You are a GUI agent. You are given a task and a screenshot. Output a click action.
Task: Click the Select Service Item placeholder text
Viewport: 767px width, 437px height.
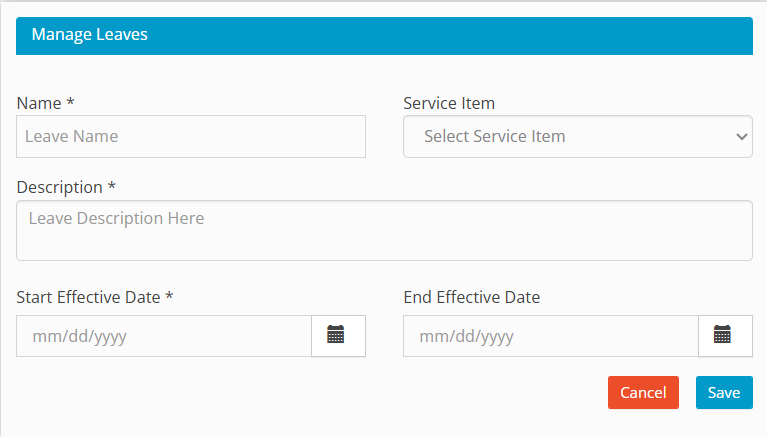(x=495, y=136)
